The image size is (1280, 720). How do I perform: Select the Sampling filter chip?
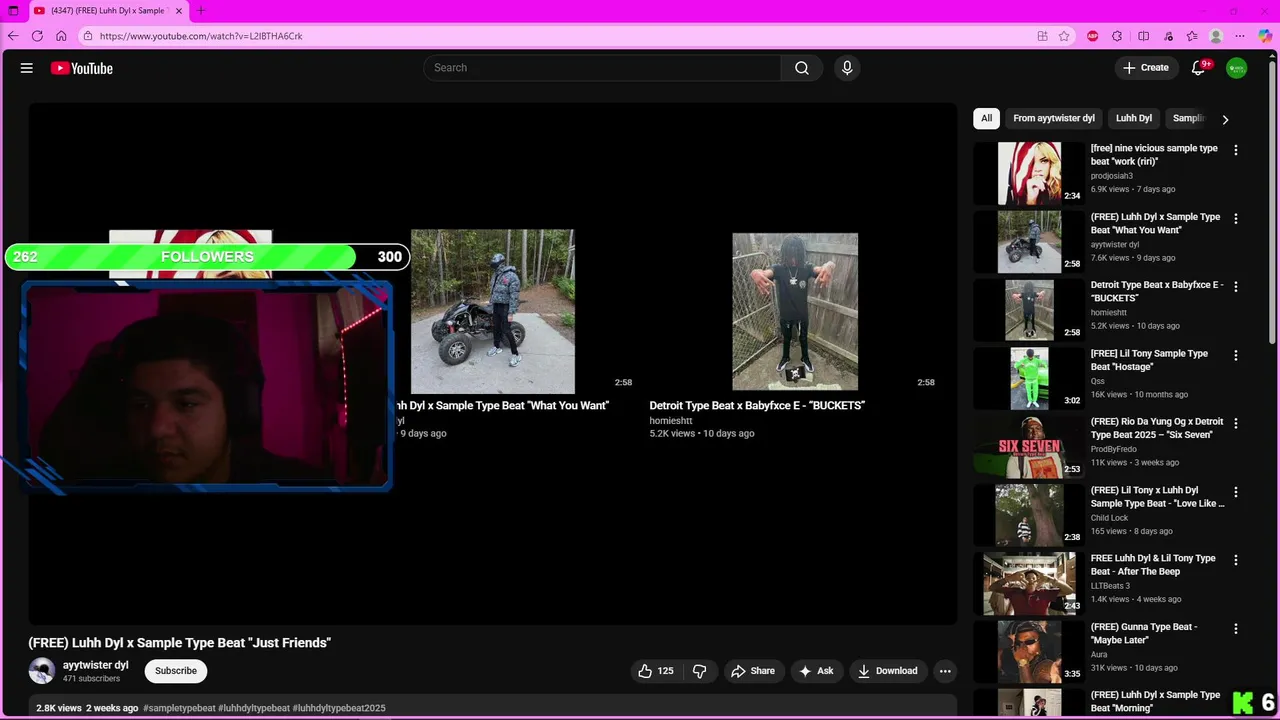click(1188, 118)
